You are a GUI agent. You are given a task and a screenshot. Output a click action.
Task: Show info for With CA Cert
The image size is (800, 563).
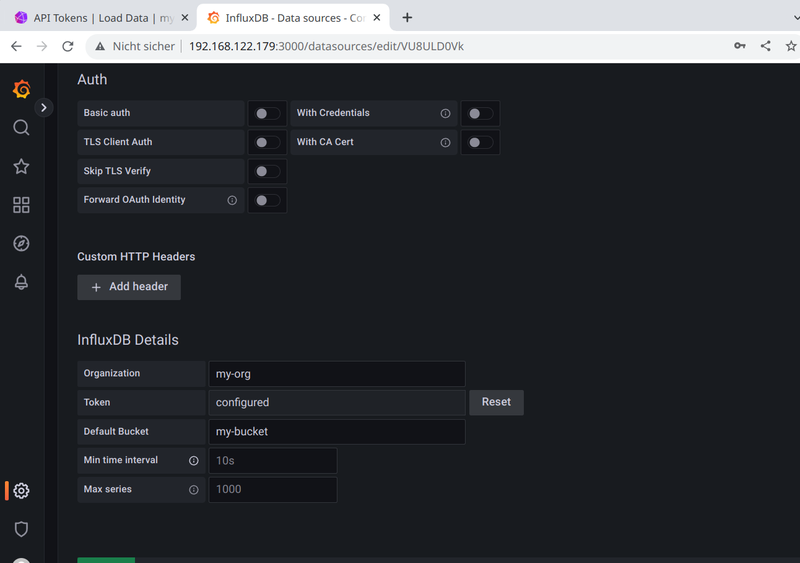pyautogui.click(x=445, y=142)
